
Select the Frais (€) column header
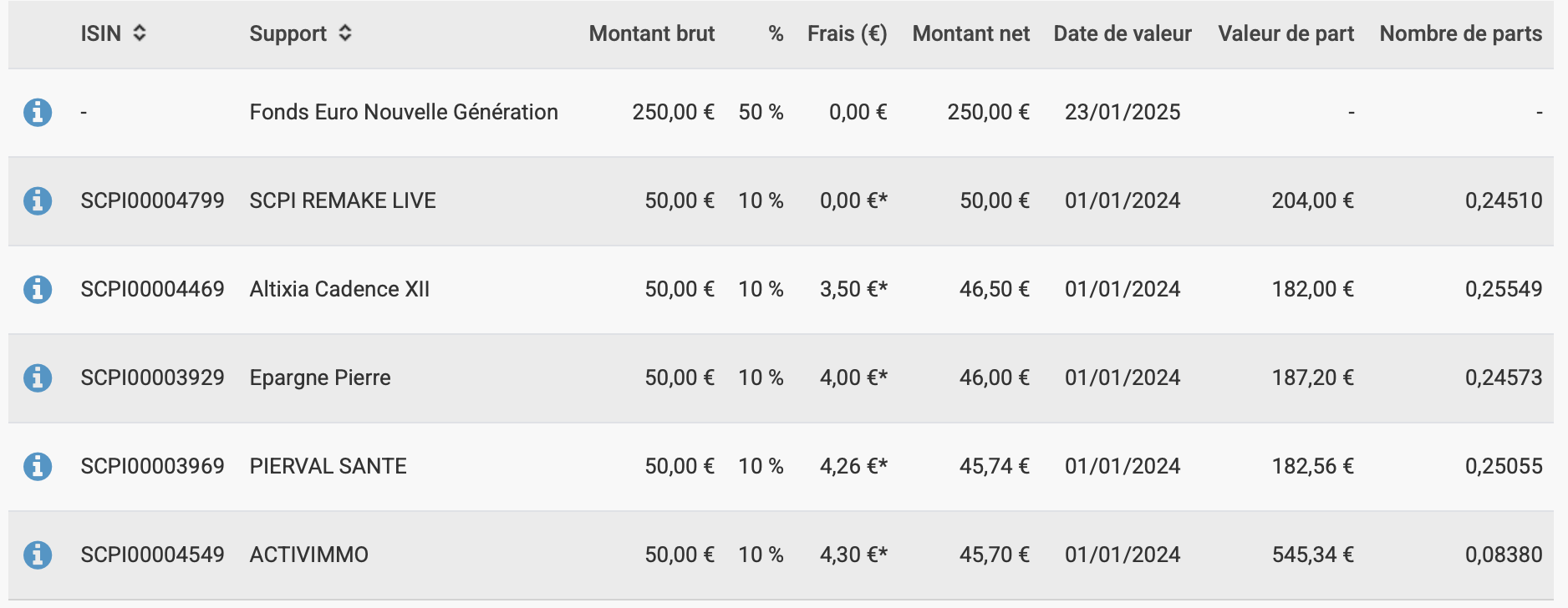coord(847,33)
